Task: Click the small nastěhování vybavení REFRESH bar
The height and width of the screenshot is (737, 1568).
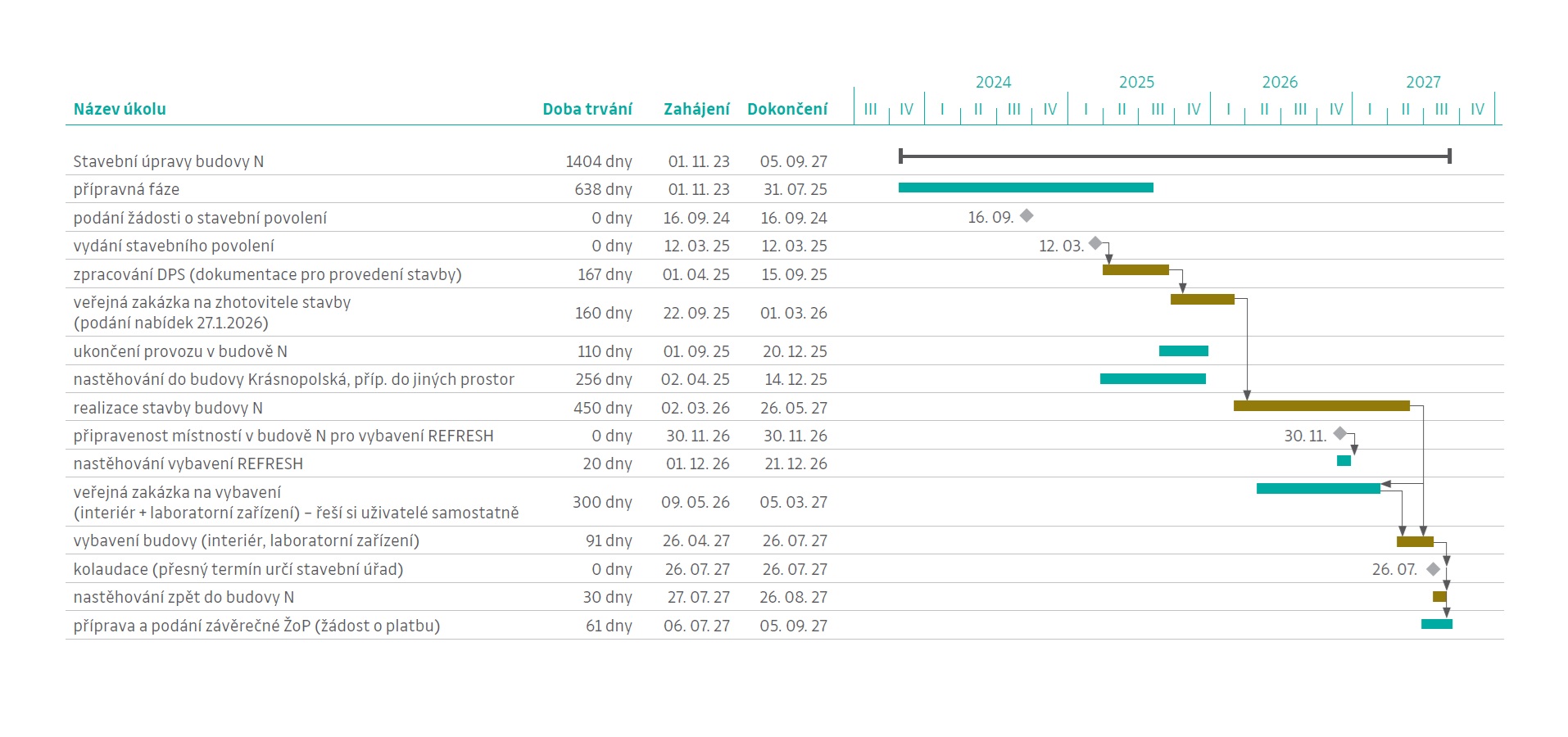Action: click(1344, 461)
